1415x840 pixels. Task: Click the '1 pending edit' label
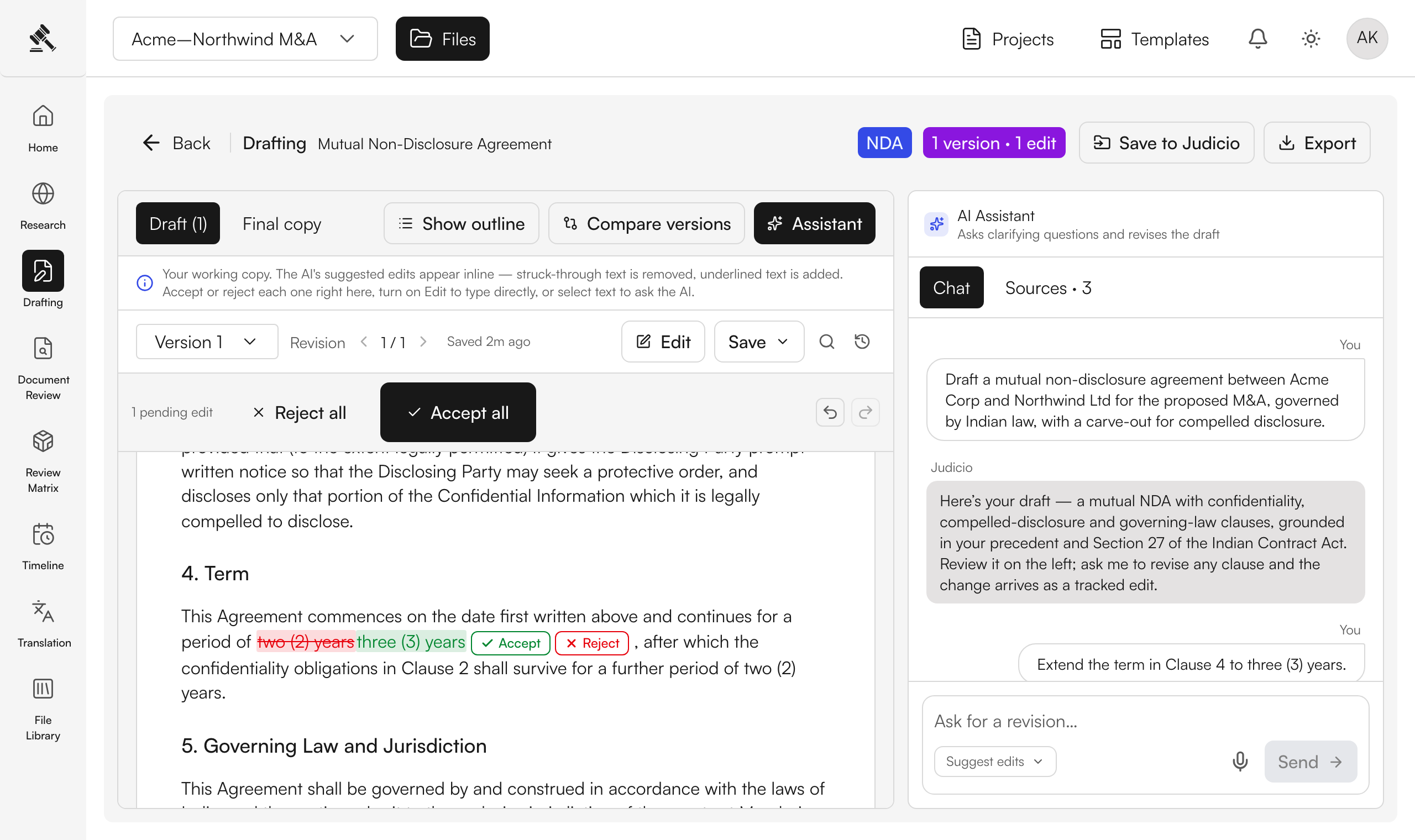(172, 412)
